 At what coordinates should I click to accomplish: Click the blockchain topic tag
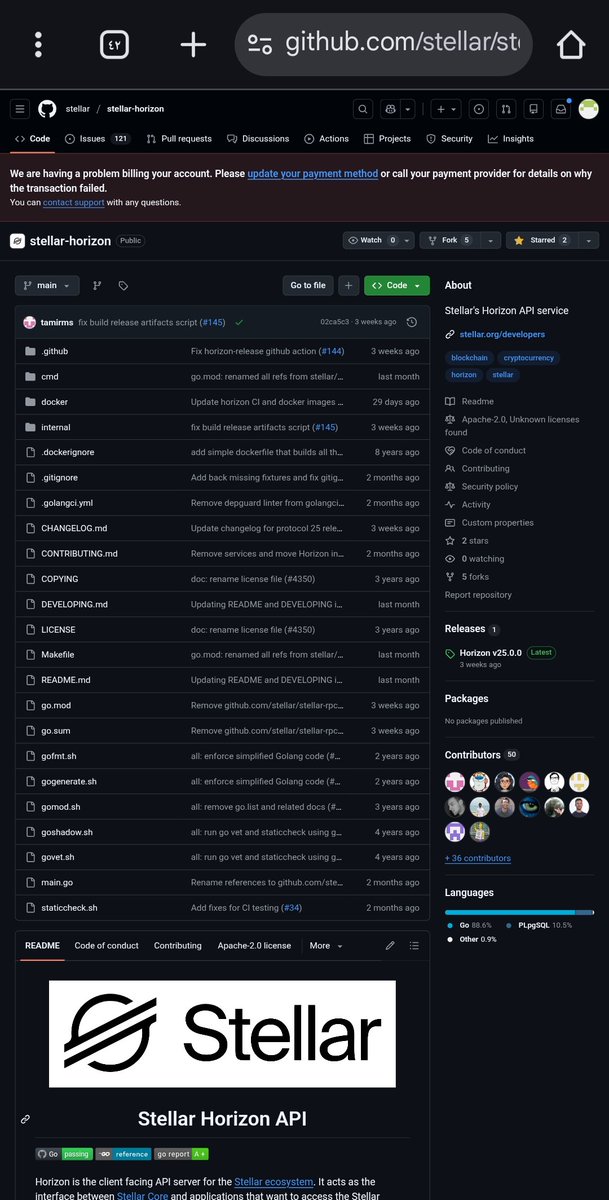pyautogui.click(x=469, y=357)
